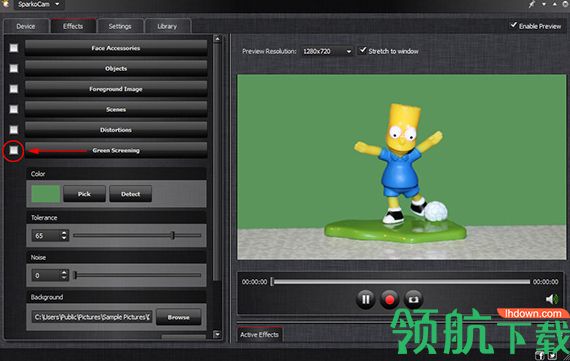Open the Settings tab
Image resolution: width=570 pixels, height=361 pixels.
(120, 26)
